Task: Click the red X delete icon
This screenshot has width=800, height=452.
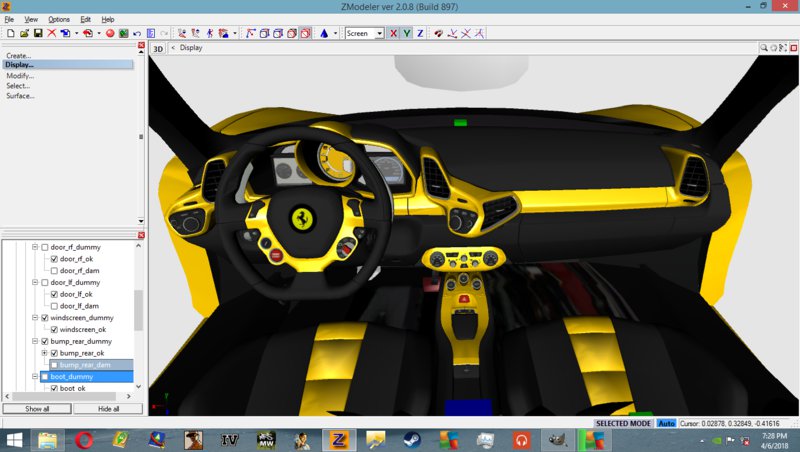Action: pos(52,33)
